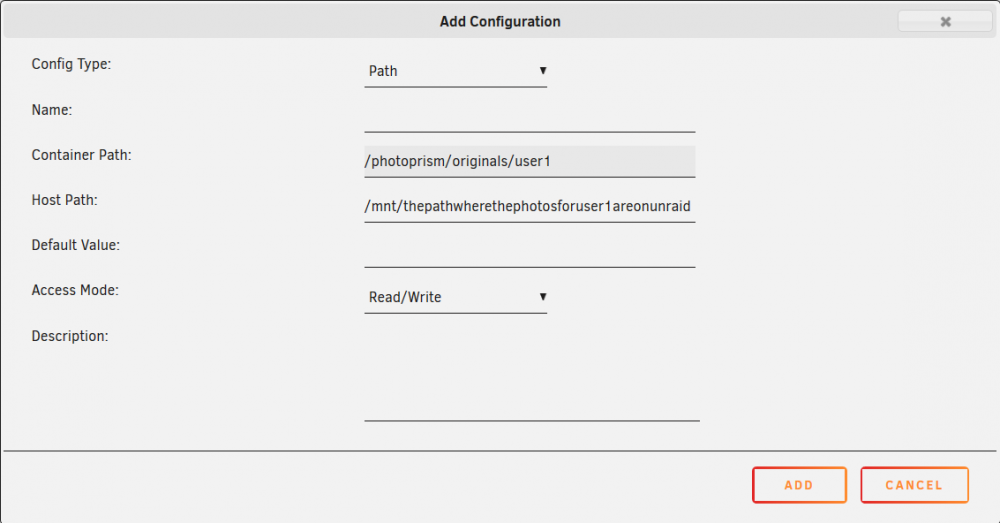Screen dimensions: 1000x523
Task: Click the Name label
Action: tap(52, 110)
